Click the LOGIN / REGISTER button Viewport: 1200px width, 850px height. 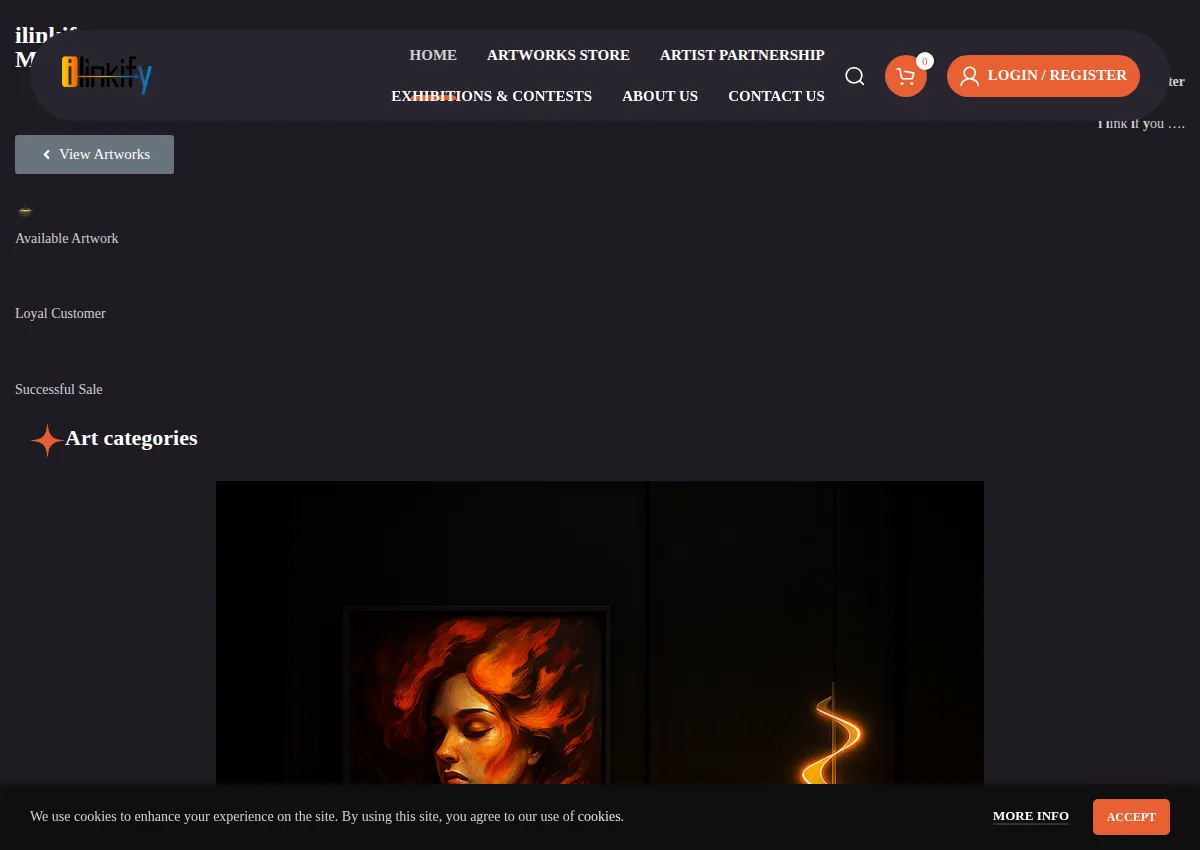click(1043, 76)
